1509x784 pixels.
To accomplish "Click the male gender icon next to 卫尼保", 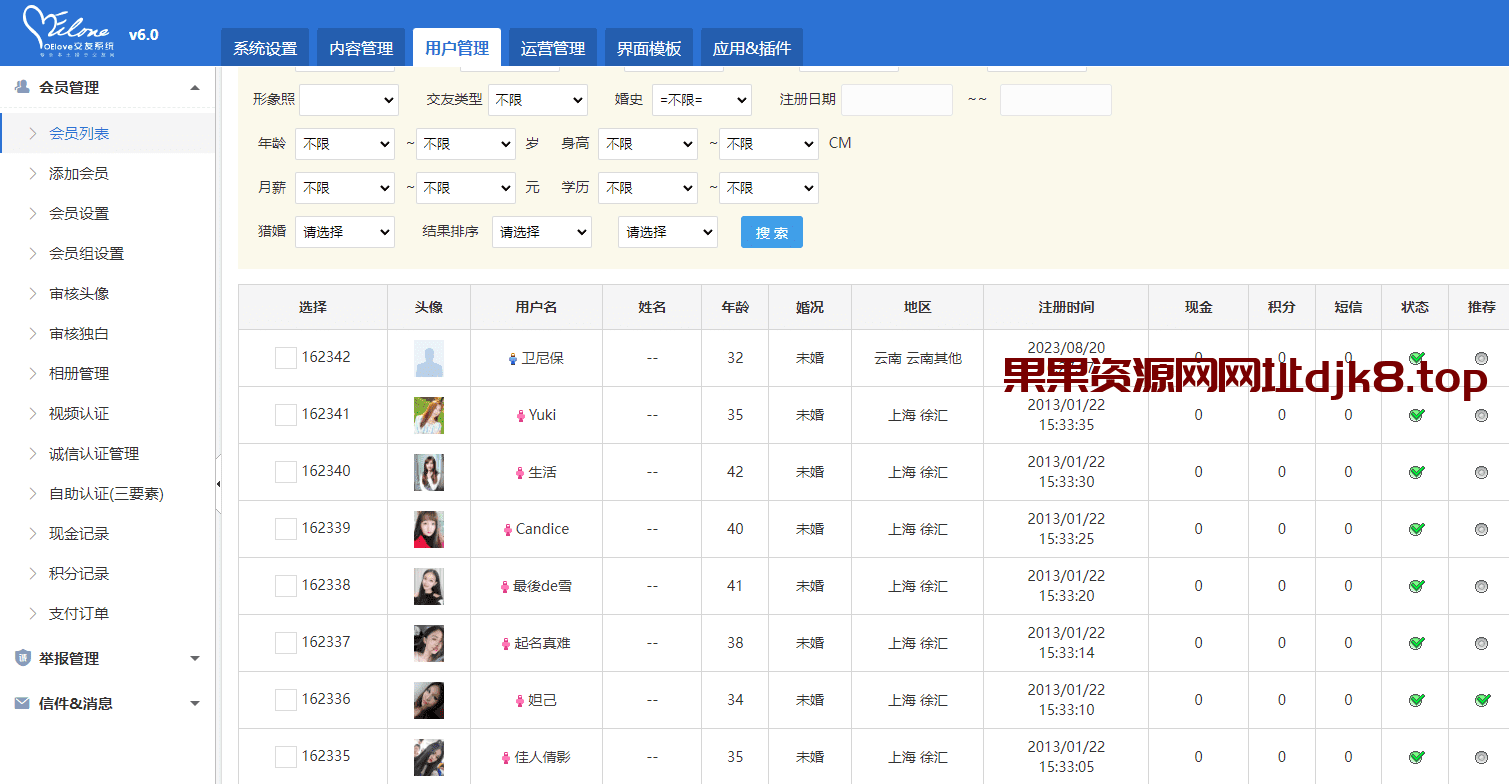I will tap(511, 358).
